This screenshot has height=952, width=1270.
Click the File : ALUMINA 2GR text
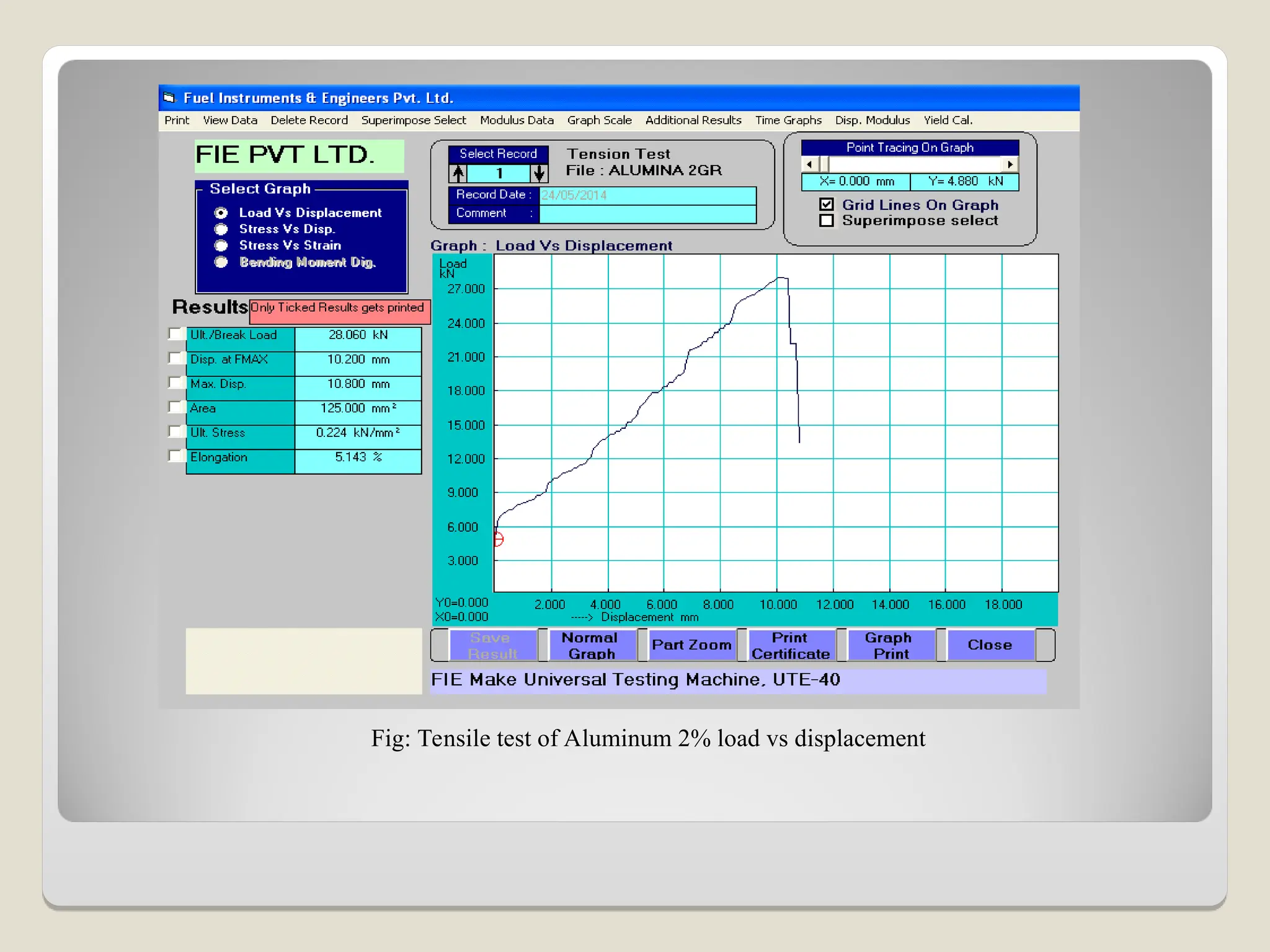point(644,170)
